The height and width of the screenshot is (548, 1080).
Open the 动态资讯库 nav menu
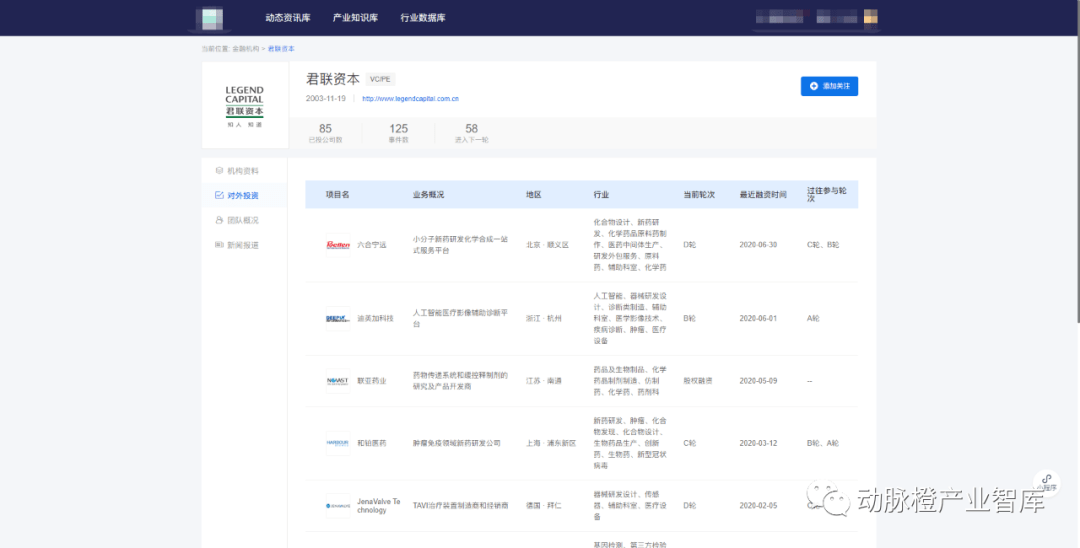(288, 18)
